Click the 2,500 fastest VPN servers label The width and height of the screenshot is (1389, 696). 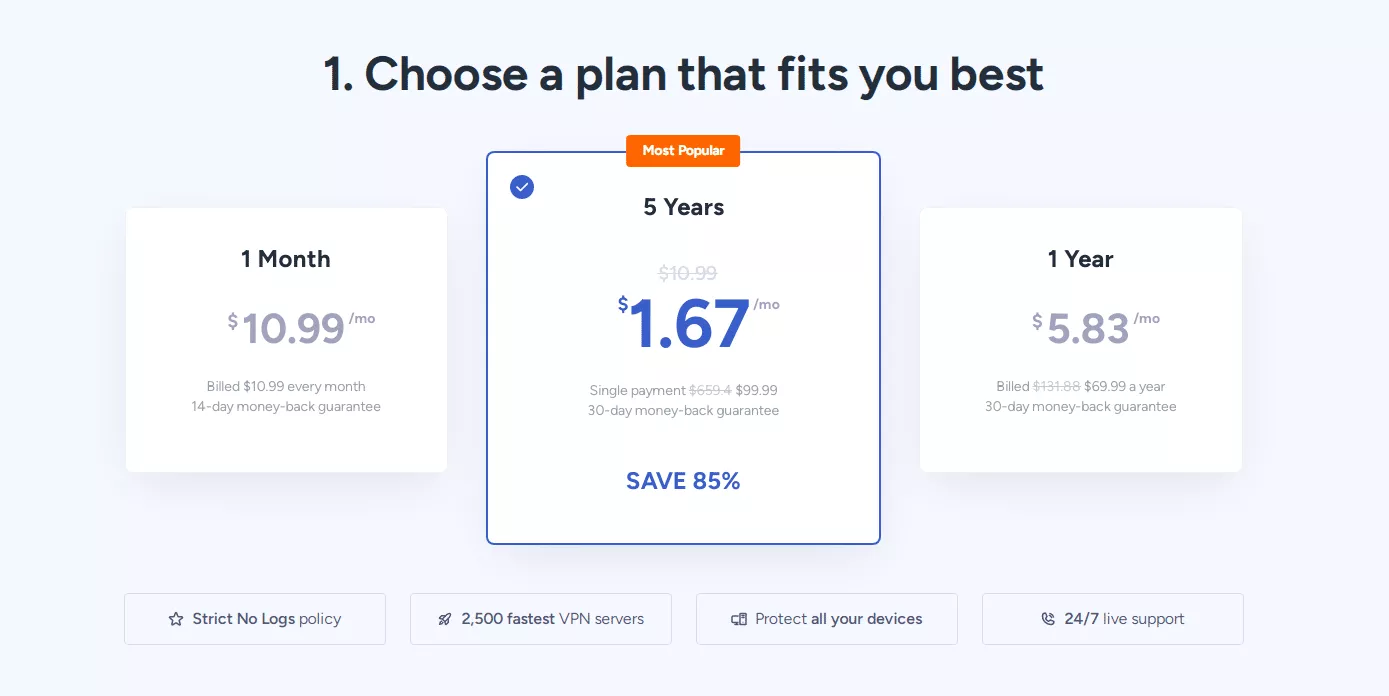click(x=552, y=619)
